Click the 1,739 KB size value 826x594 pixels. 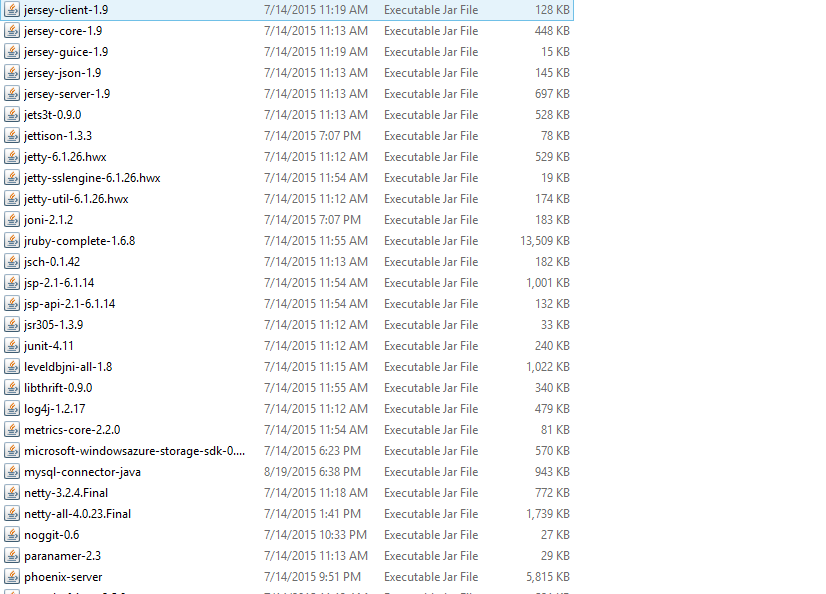coord(548,514)
